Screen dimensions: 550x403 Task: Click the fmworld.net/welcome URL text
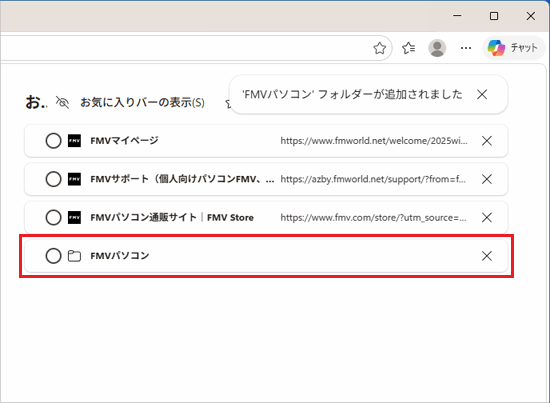(x=374, y=141)
